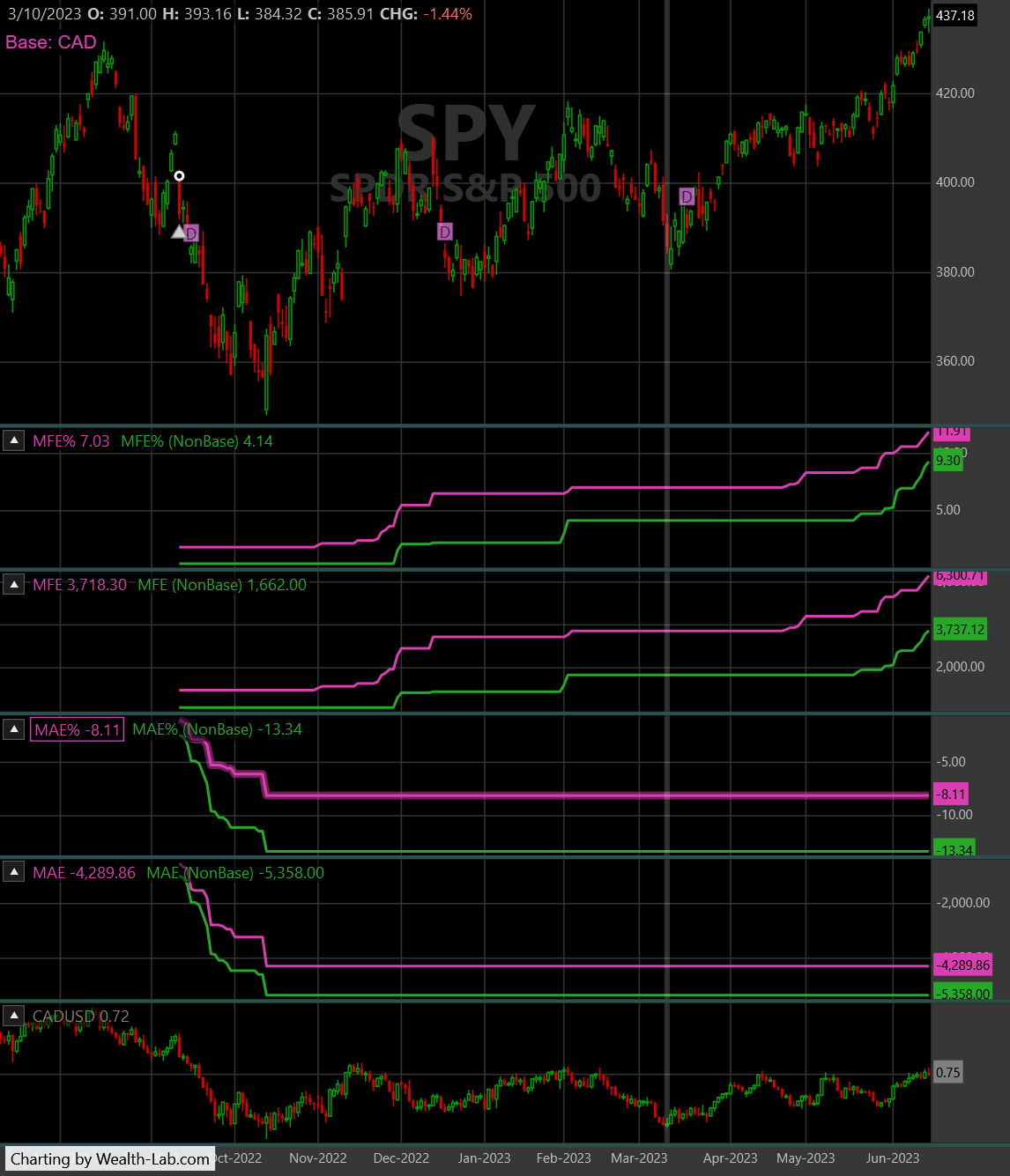
Task: Click the May-2023 date axis label
Action: point(806,1158)
